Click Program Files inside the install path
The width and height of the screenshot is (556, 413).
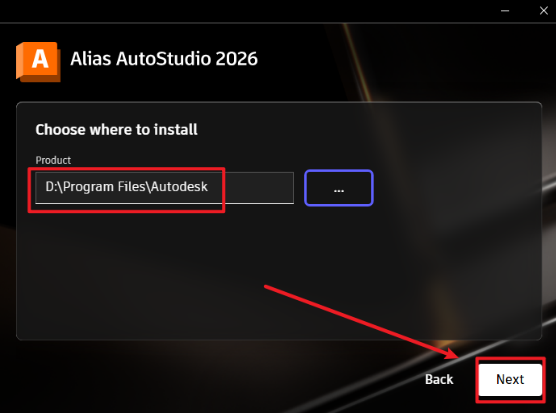tap(104, 187)
